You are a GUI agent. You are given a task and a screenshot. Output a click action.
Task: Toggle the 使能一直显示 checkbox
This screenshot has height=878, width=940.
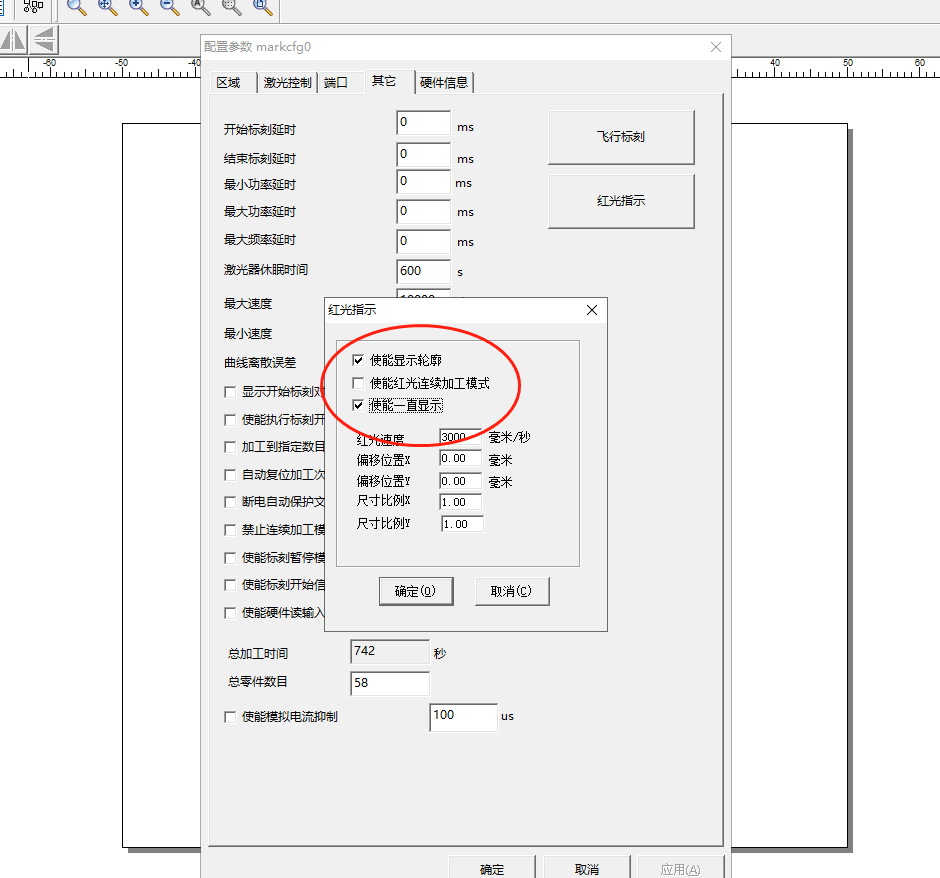pos(358,406)
